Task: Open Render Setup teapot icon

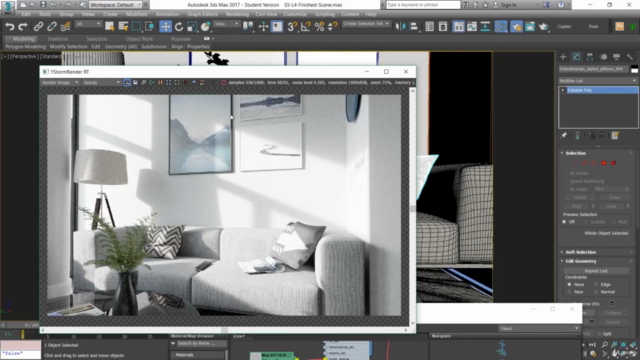Action: coord(516,27)
